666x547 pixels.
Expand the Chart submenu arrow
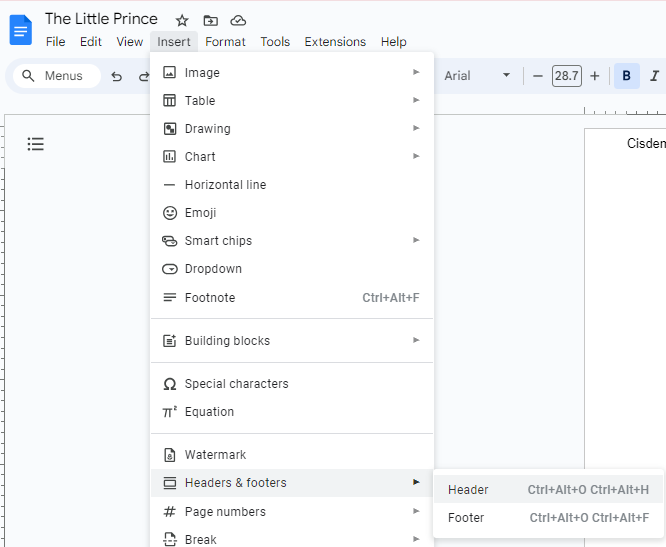416,156
